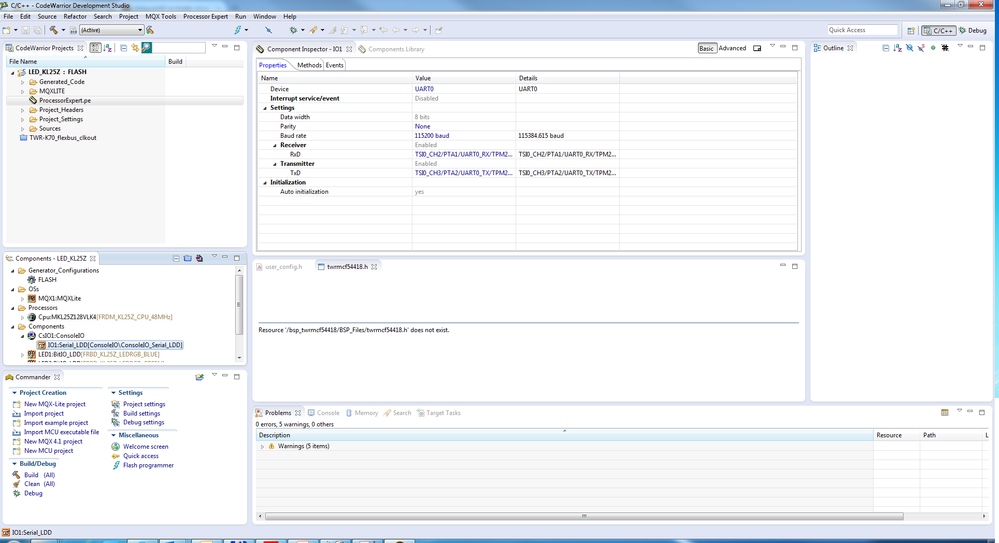The image size is (999, 543).
Task: Click Collapse All icon in CodeWarrior Projects panel
Action: coord(124,48)
